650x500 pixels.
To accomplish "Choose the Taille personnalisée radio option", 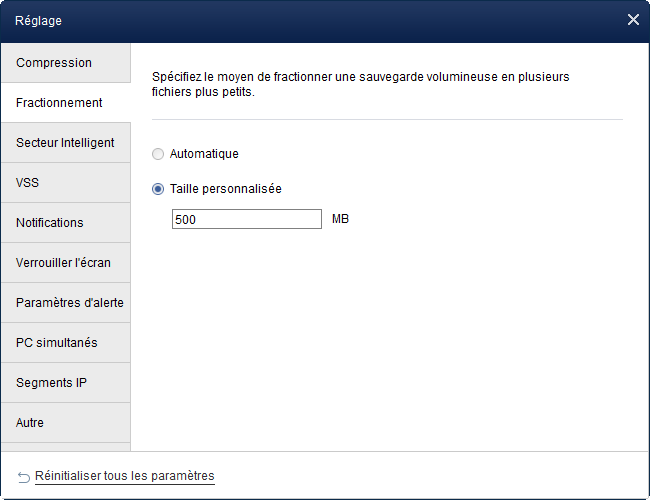I will [157, 189].
